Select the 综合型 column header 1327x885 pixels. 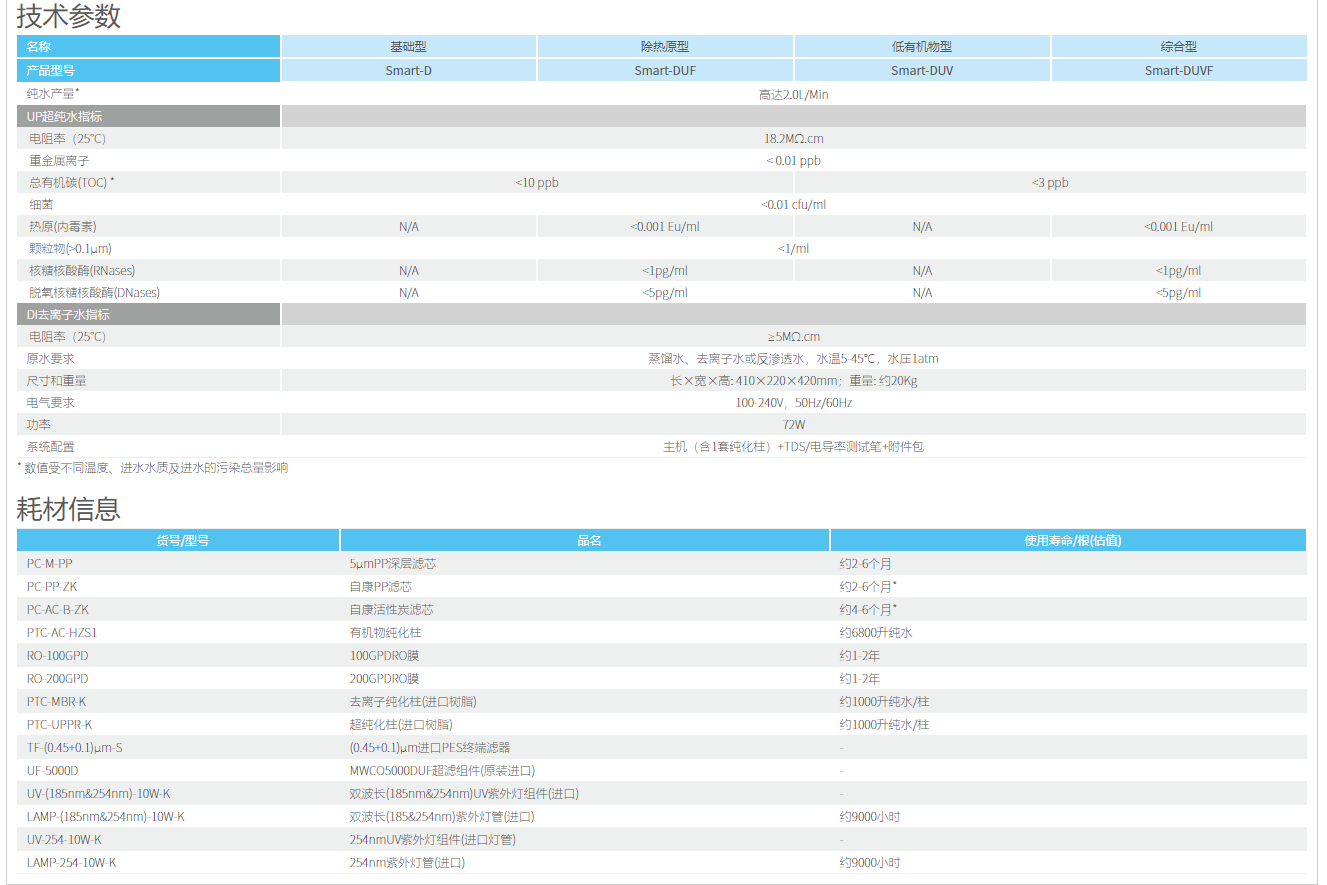1179,47
